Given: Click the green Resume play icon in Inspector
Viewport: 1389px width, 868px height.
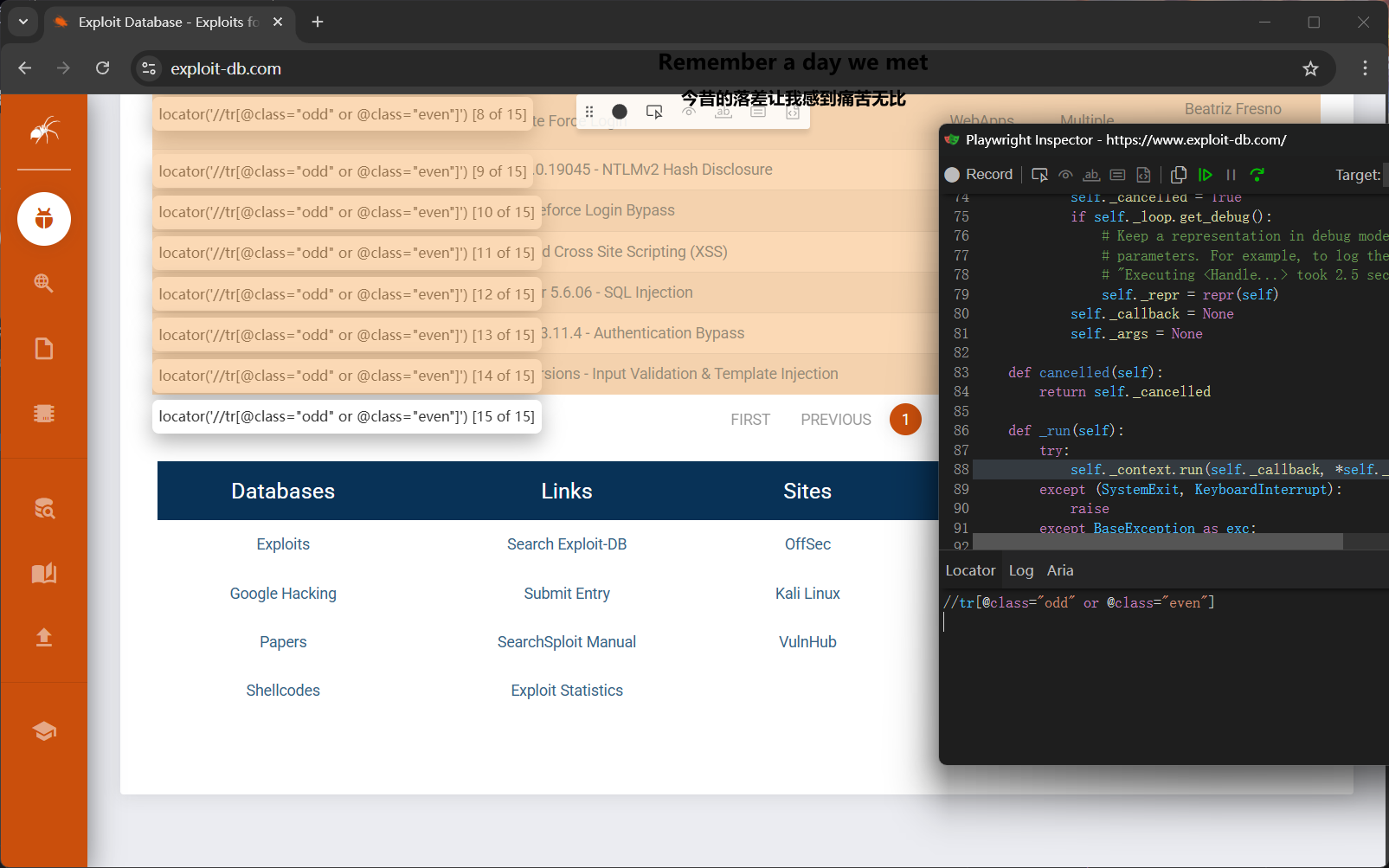Looking at the screenshot, I should (x=1205, y=175).
